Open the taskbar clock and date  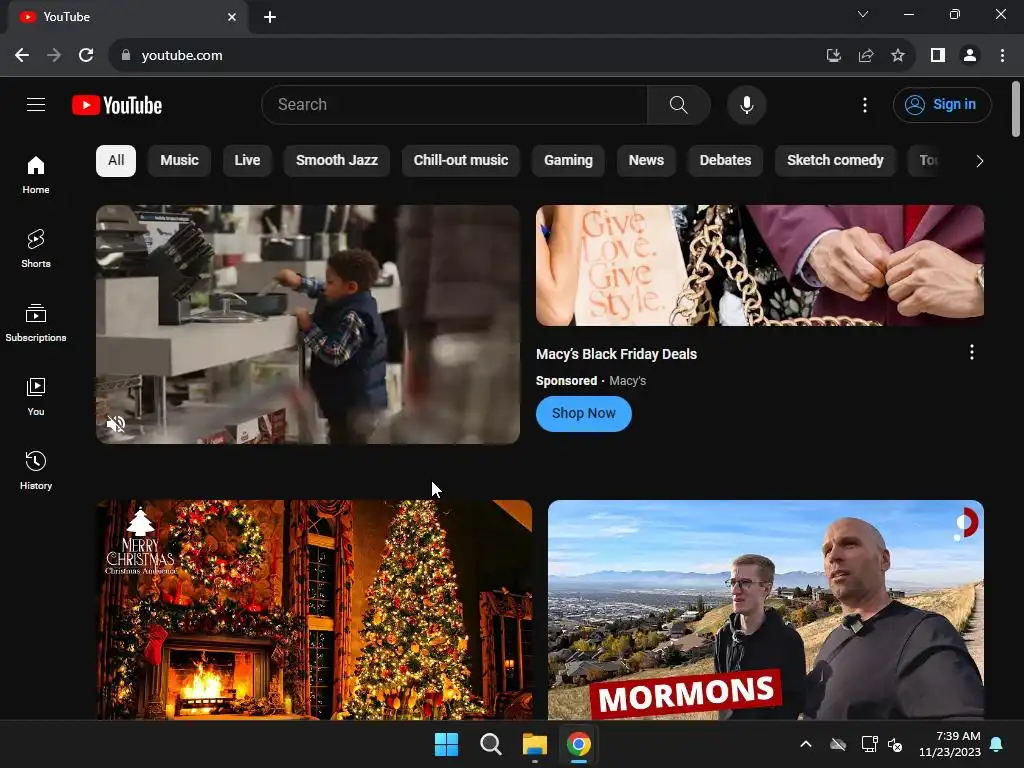click(x=950, y=744)
